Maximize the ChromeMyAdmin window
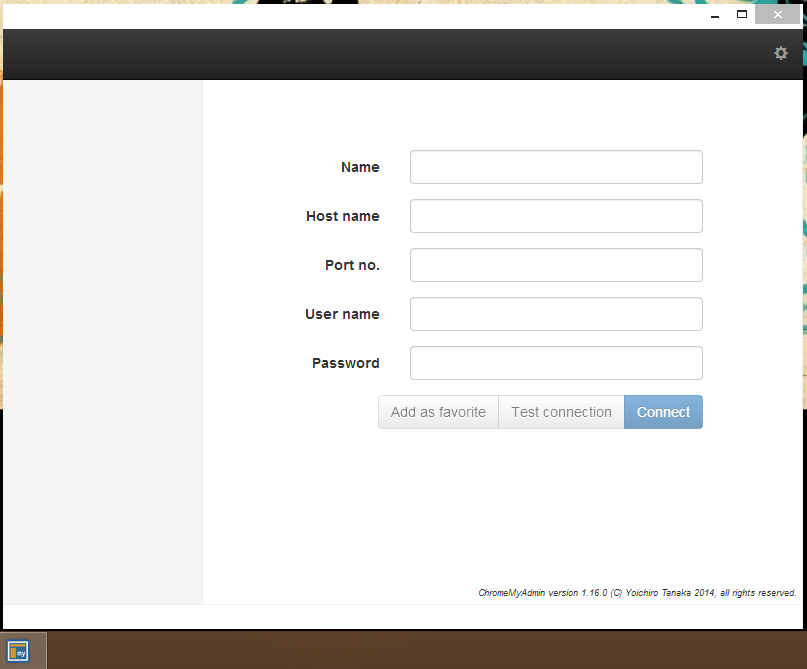 click(x=742, y=15)
